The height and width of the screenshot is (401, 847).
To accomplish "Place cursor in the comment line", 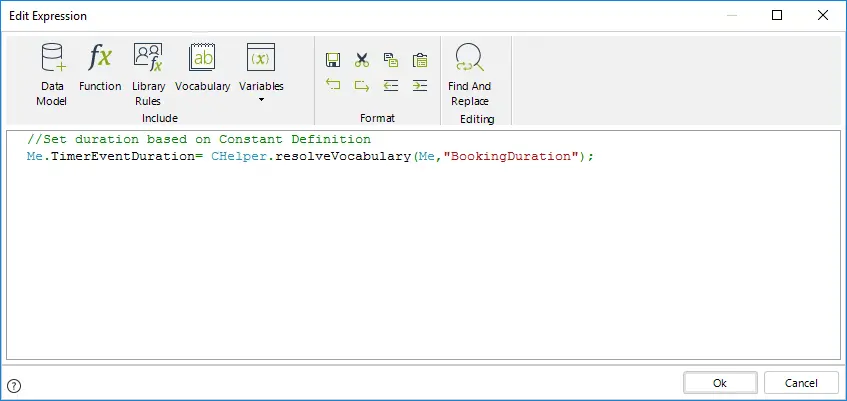I will pyautogui.click(x=199, y=139).
